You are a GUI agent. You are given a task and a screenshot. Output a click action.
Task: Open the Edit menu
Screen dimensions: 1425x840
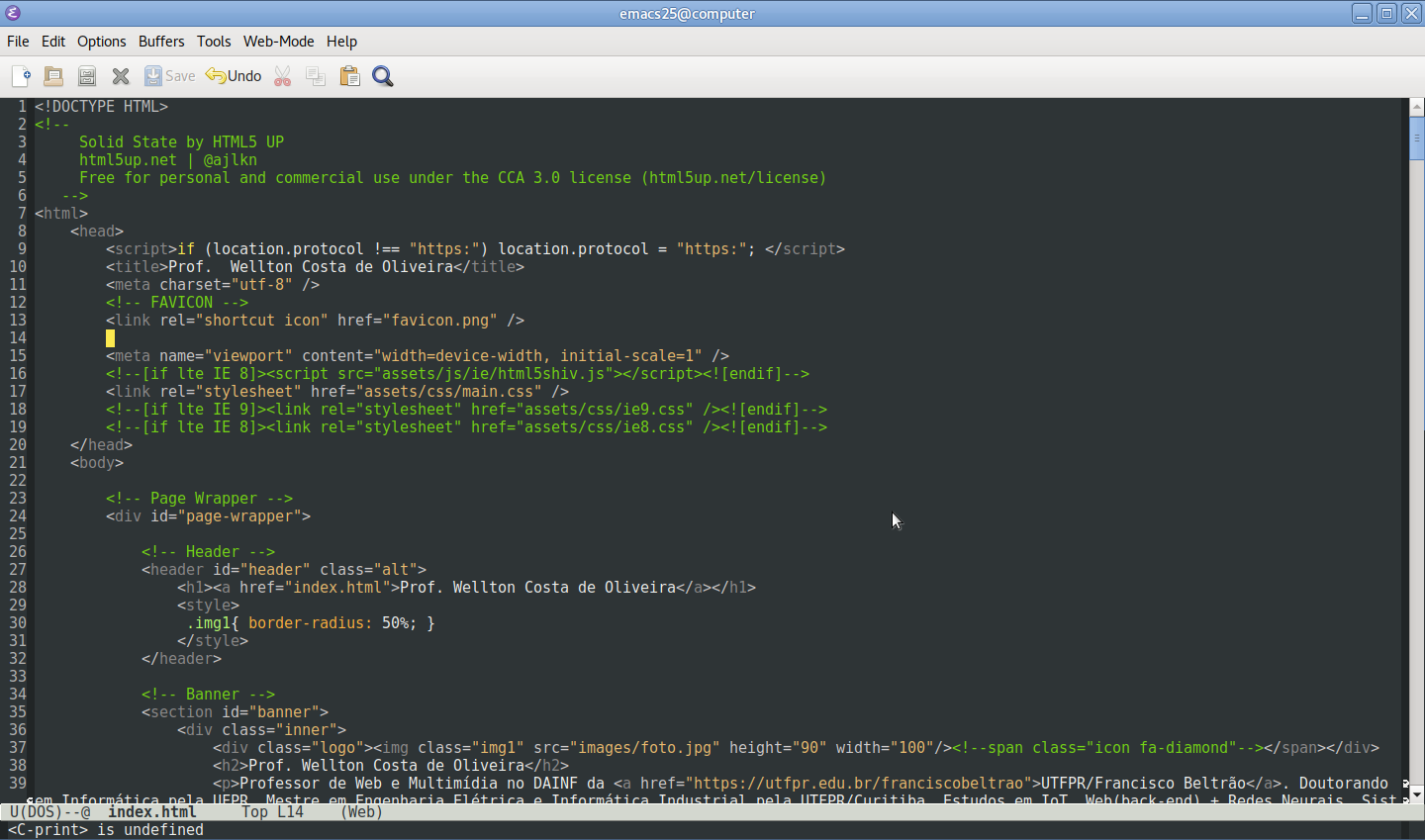pos(53,42)
